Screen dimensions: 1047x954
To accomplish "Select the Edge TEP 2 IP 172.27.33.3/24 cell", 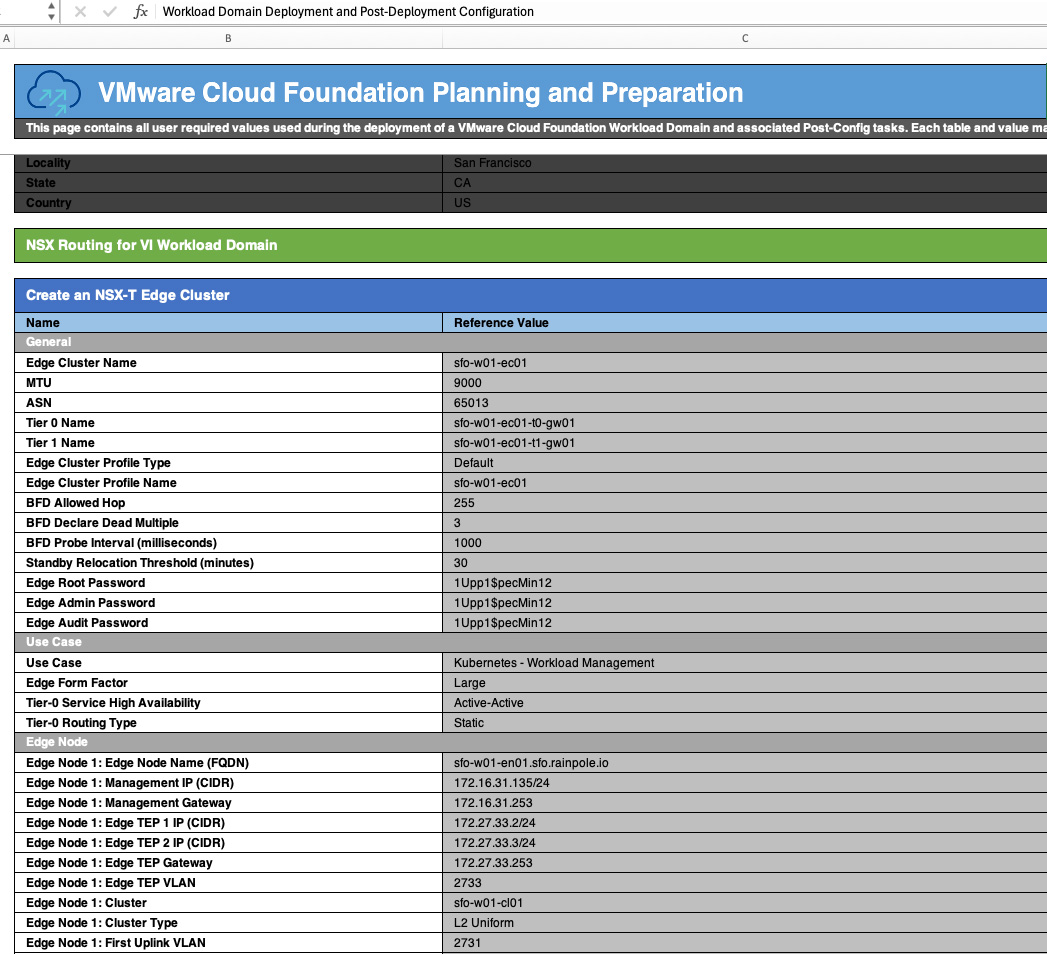I will pos(745,843).
